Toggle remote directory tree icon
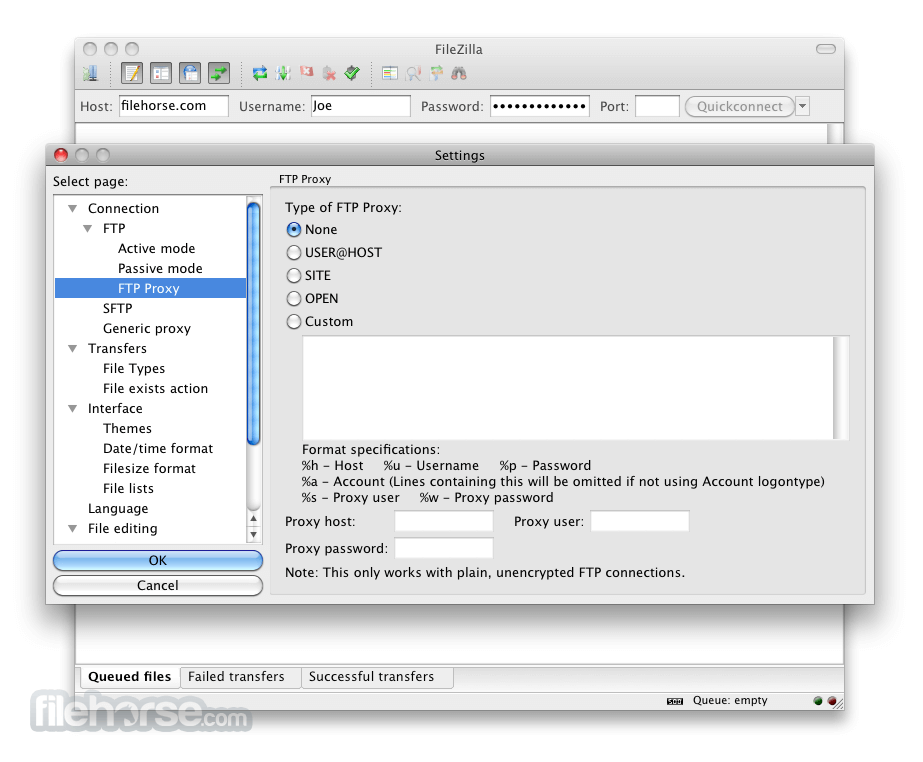The width and height of the screenshot is (923, 762). click(190, 74)
